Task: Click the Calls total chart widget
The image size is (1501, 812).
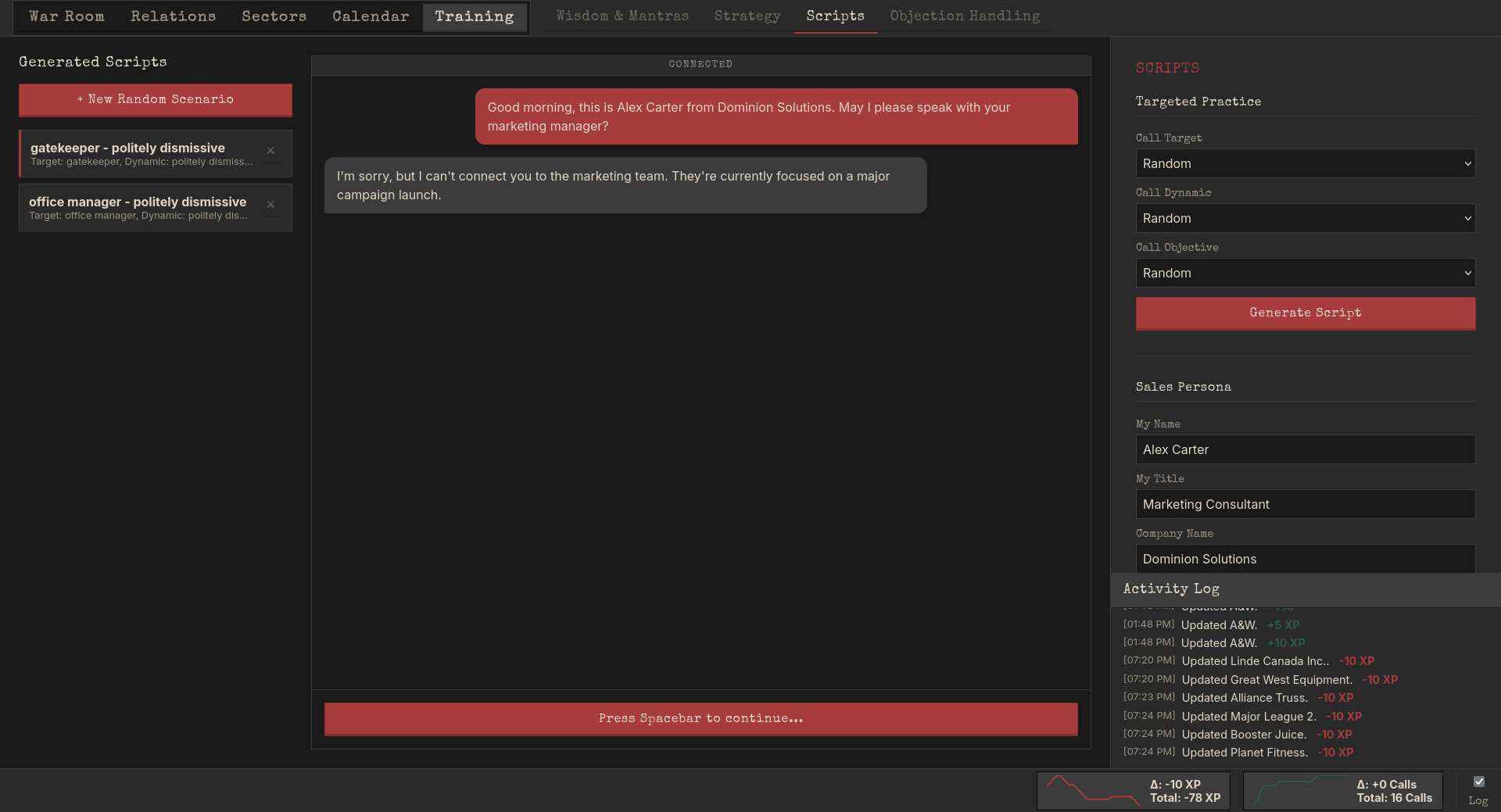Action: coord(1342,791)
